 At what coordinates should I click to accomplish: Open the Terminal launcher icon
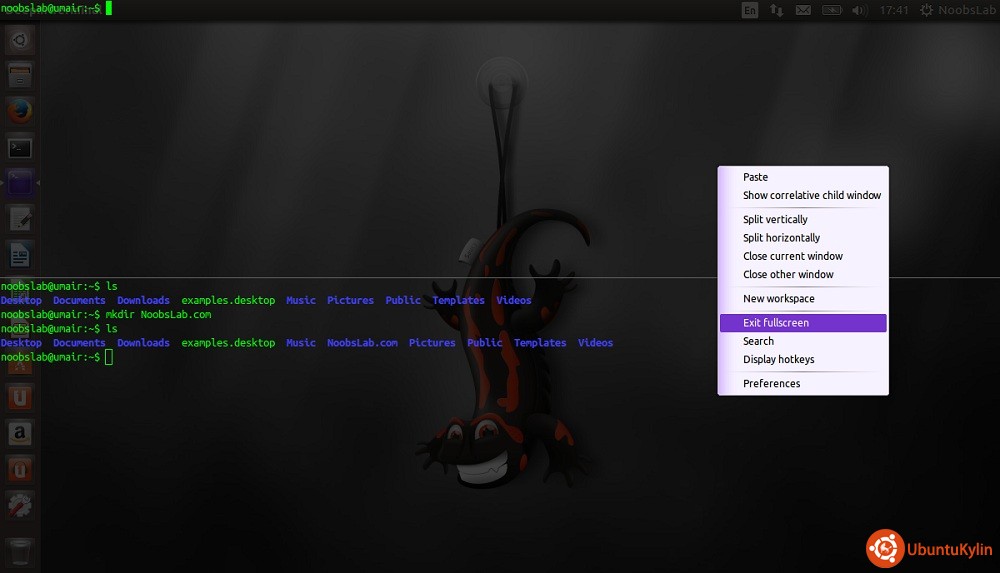point(20,148)
